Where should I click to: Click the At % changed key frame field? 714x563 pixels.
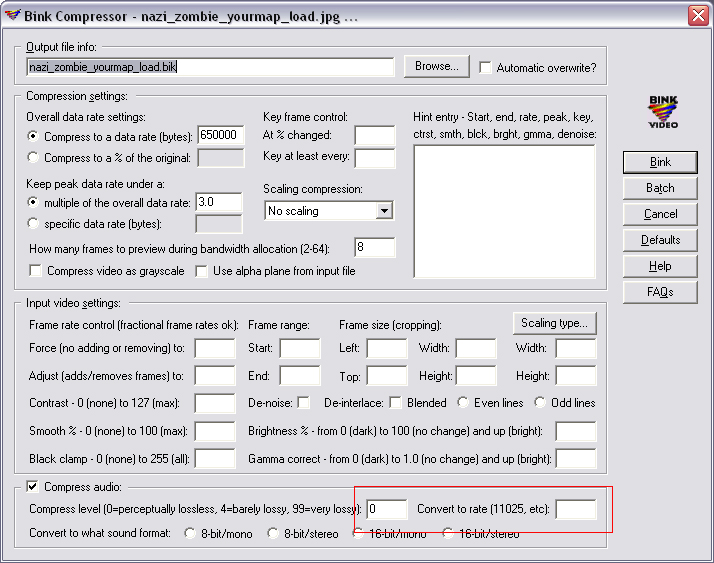tap(375, 136)
